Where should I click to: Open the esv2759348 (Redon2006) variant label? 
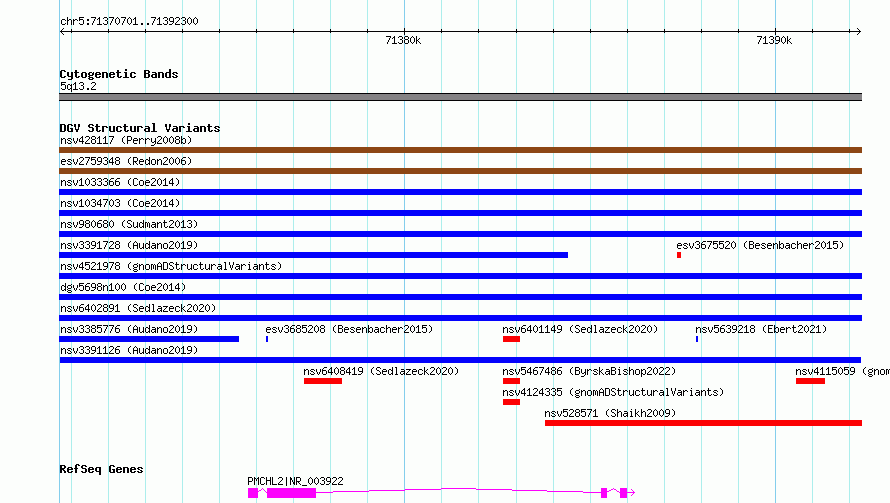(x=126, y=161)
